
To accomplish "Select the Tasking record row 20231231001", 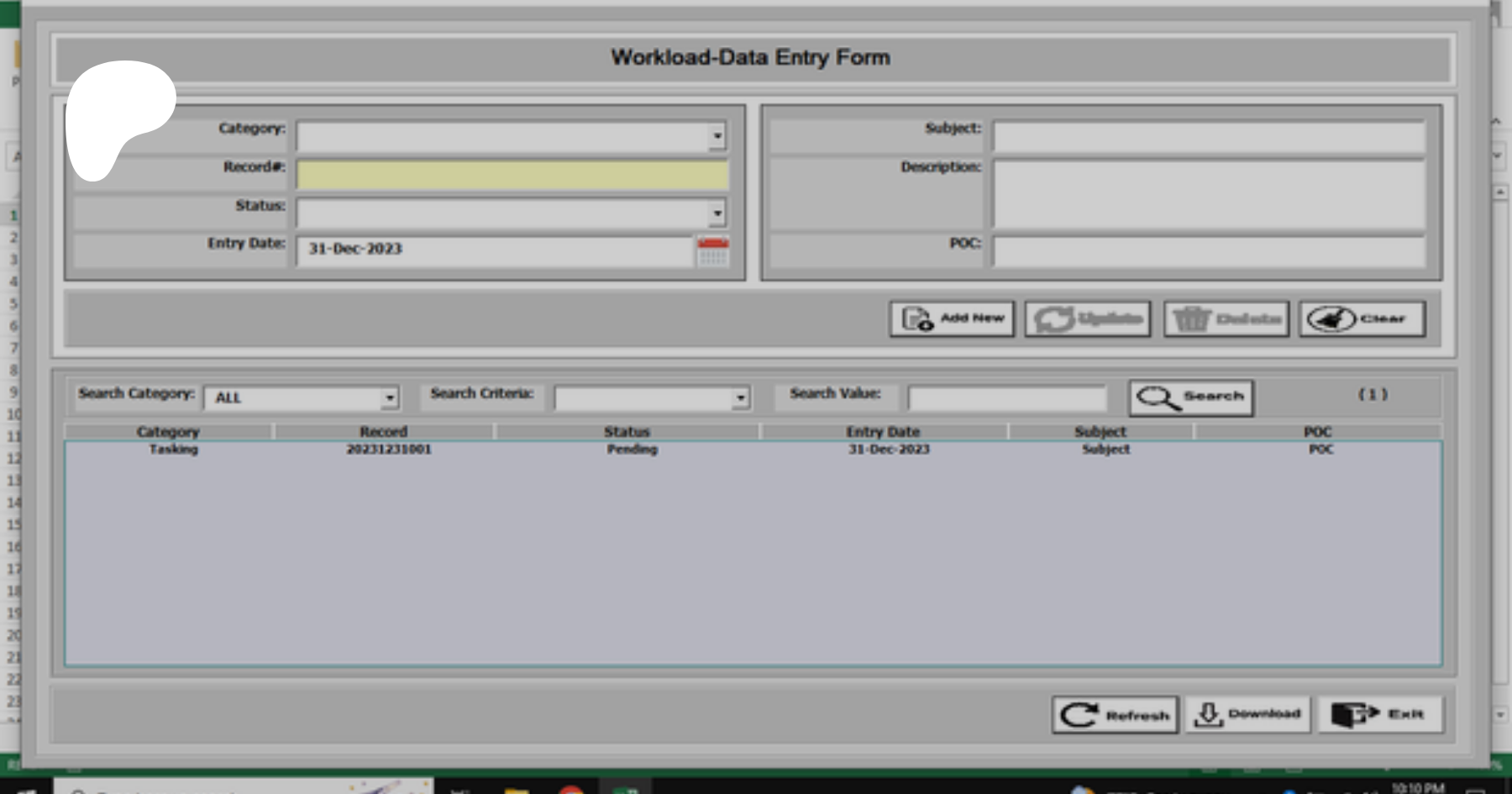I will point(389,450).
